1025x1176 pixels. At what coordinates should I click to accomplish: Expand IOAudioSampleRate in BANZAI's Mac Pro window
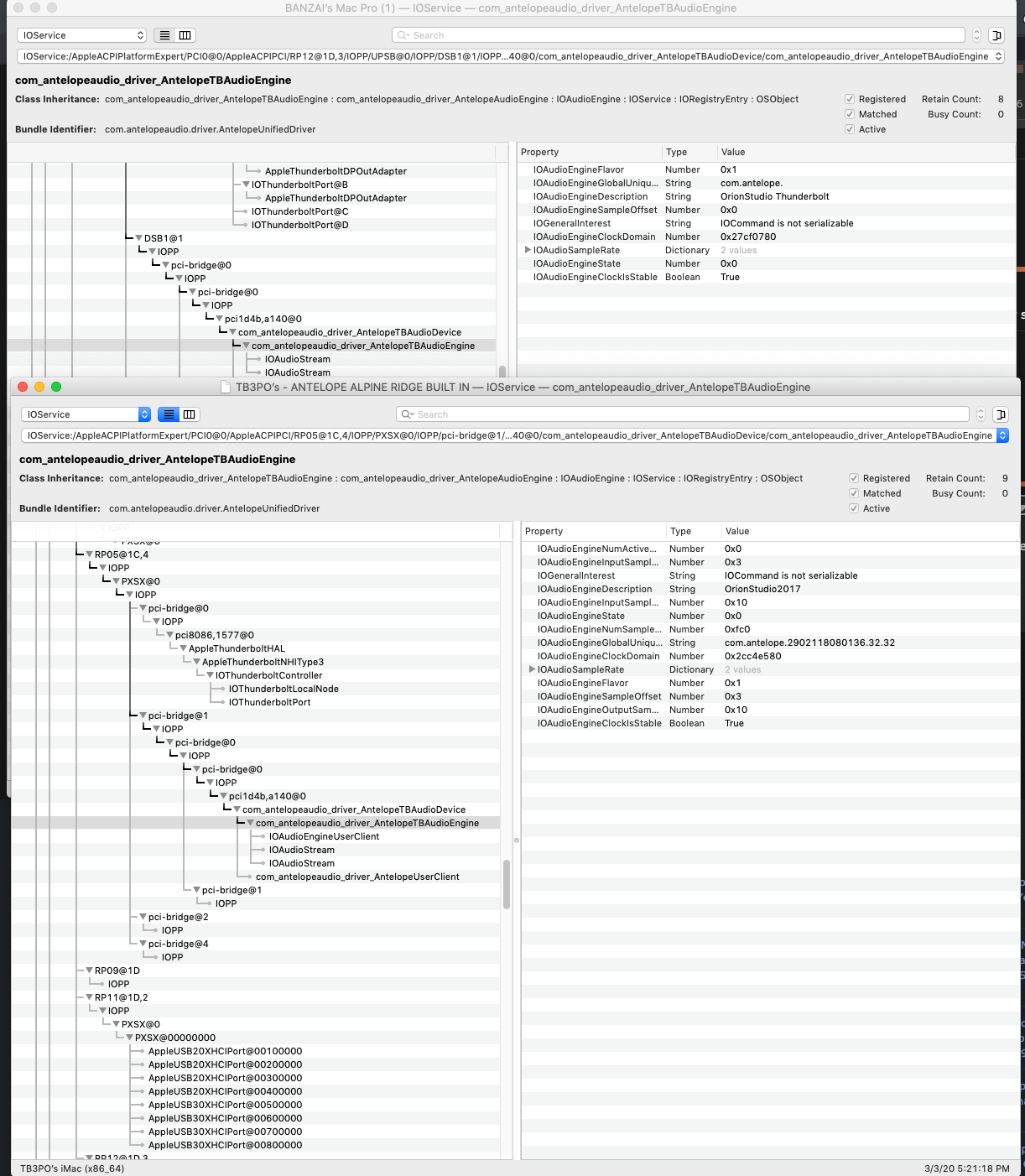pyautogui.click(x=528, y=250)
